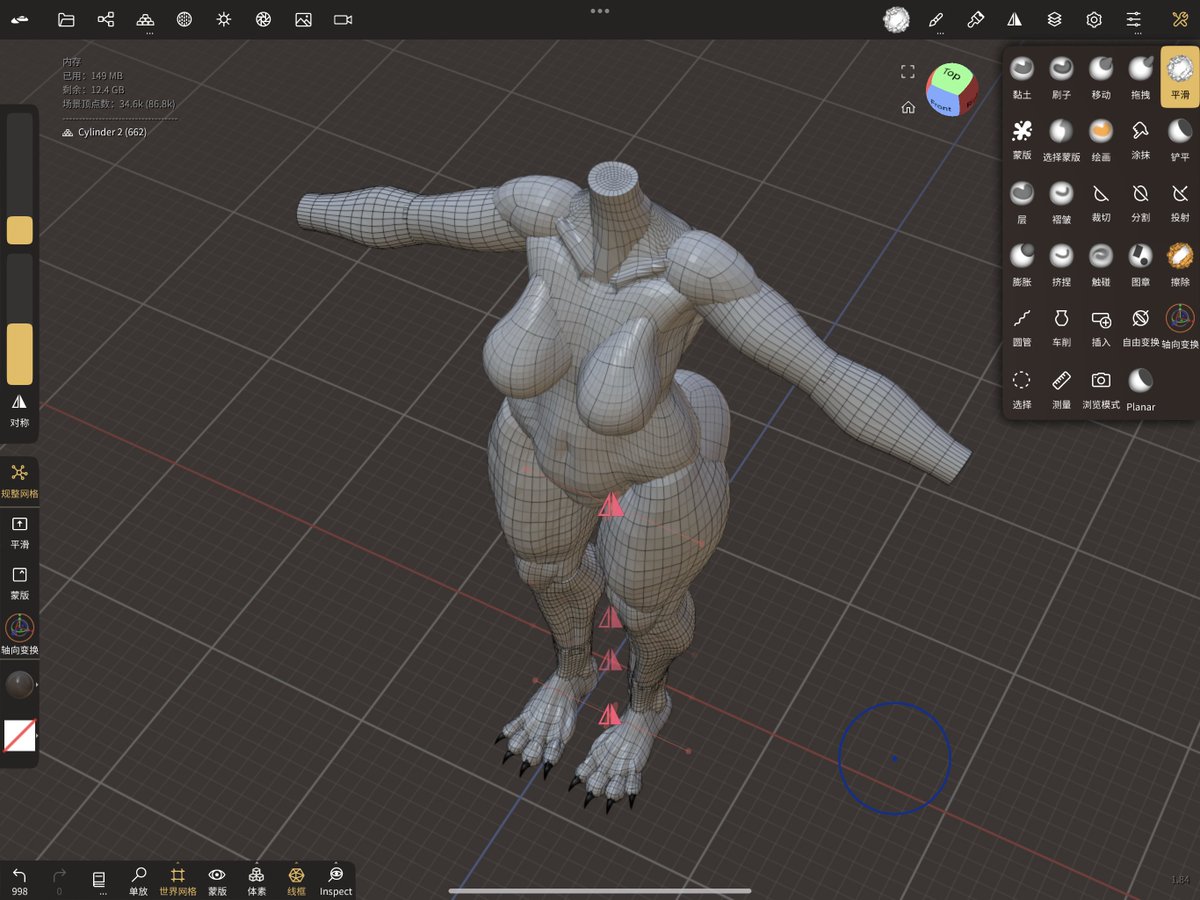Open the files menu folder icon
The width and height of the screenshot is (1200, 900).
(x=66, y=19)
